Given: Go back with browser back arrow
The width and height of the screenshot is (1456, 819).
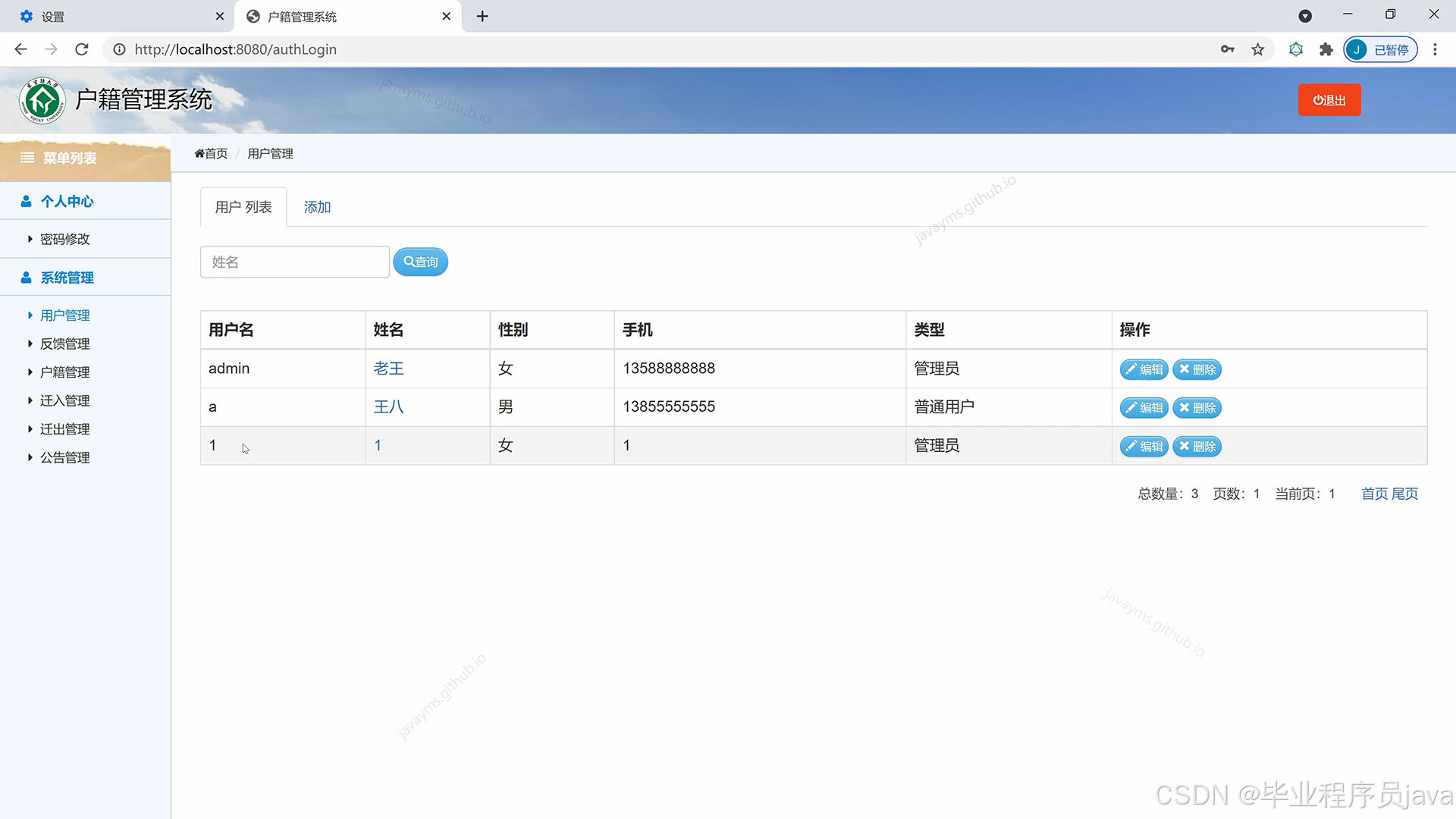Looking at the screenshot, I should pos(20,49).
